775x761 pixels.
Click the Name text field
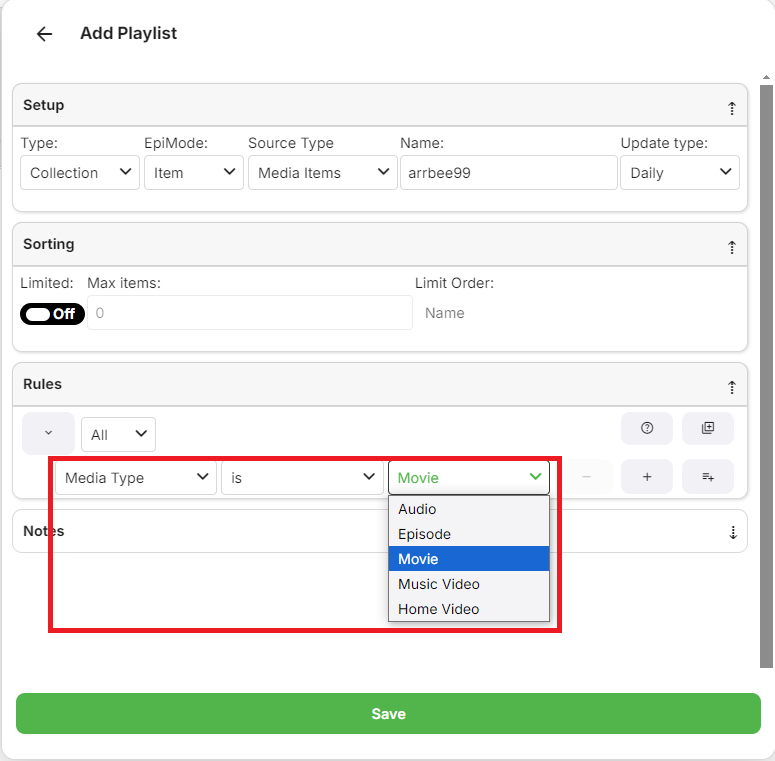point(508,173)
